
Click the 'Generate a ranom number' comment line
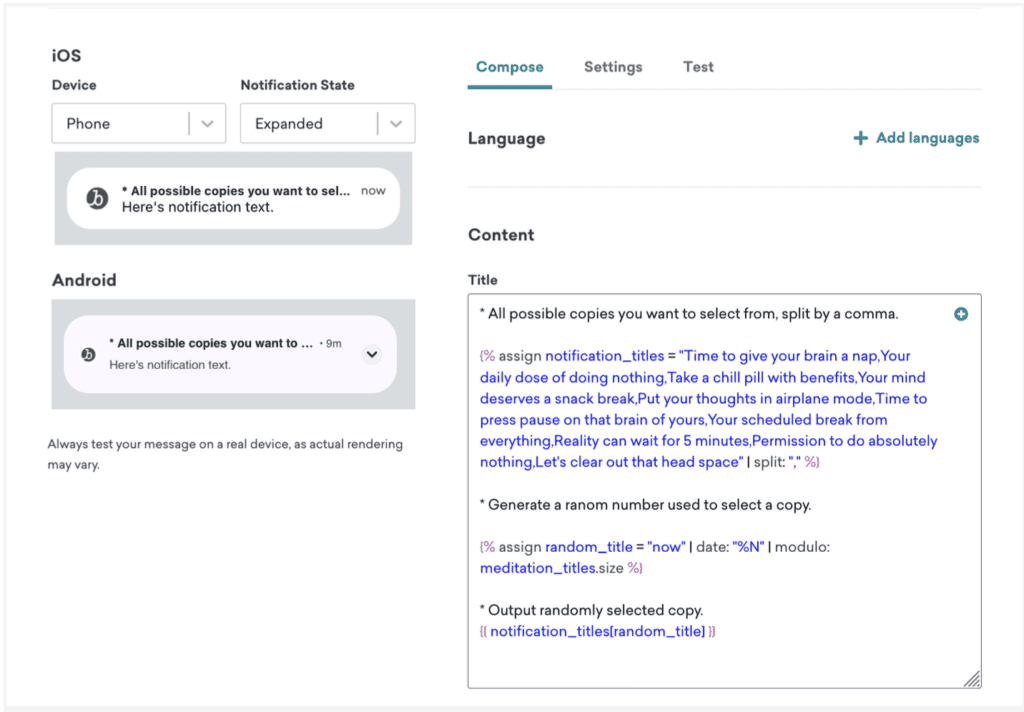[x=645, y=505]
